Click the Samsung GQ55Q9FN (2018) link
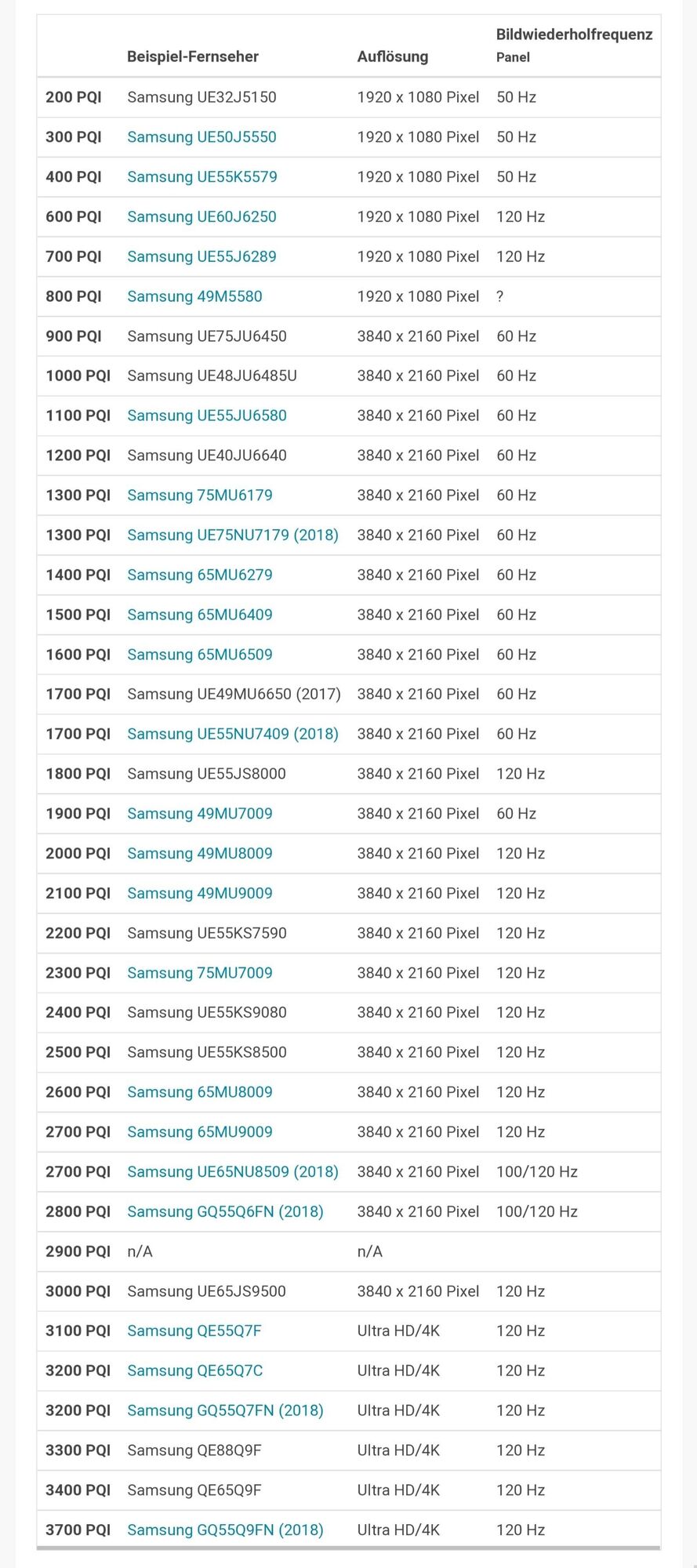Image resolution: width=697 pixels, height=1568 pixels. tap(225, 1530)
